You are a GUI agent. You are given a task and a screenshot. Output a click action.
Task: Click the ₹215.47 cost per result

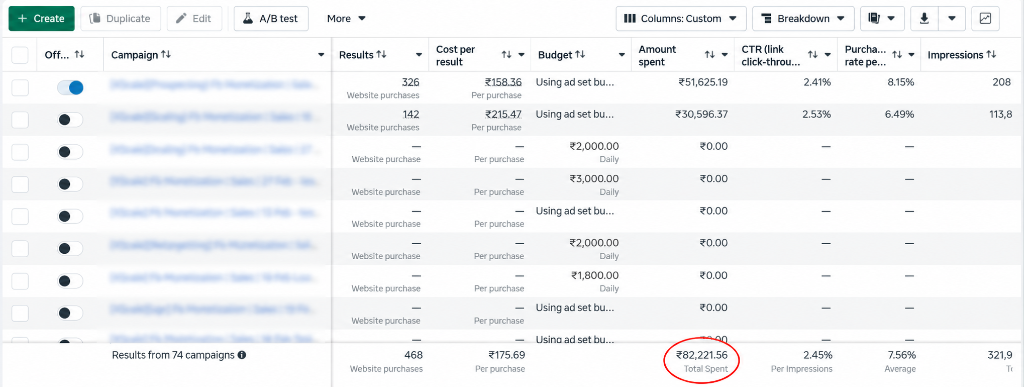pos(503,114)
